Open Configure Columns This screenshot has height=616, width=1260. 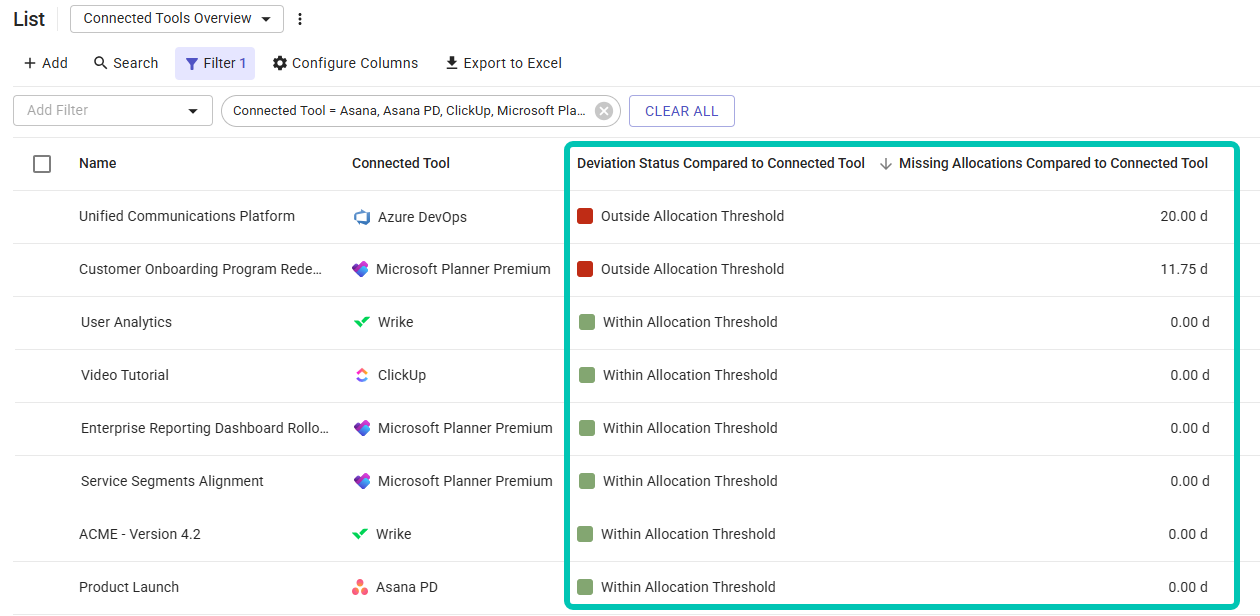pos(345,63)
